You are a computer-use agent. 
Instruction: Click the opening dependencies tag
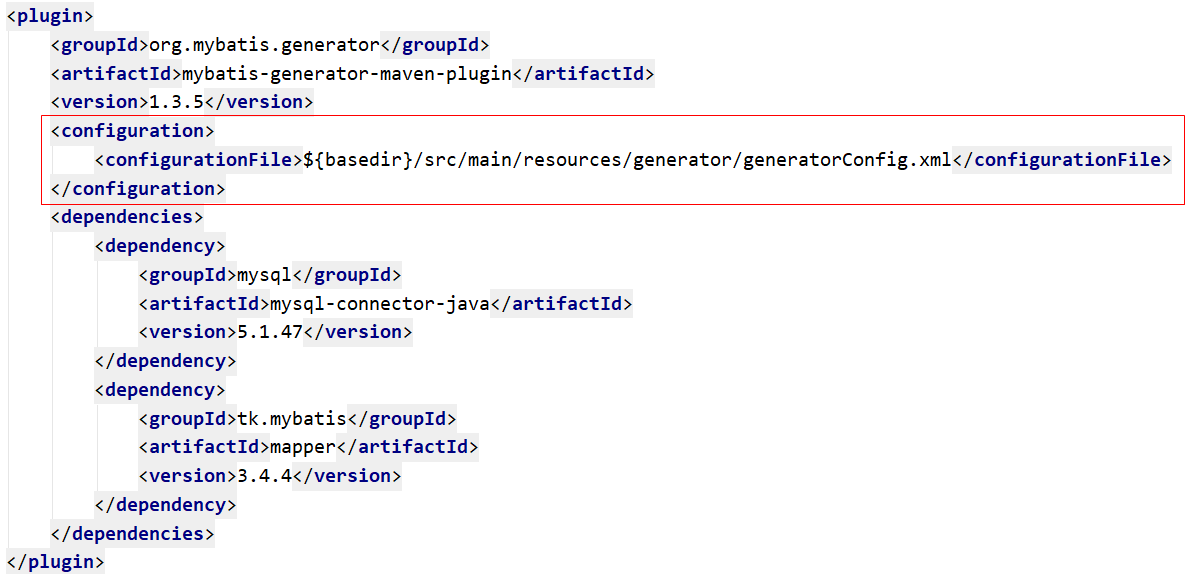tap(127, 218)
